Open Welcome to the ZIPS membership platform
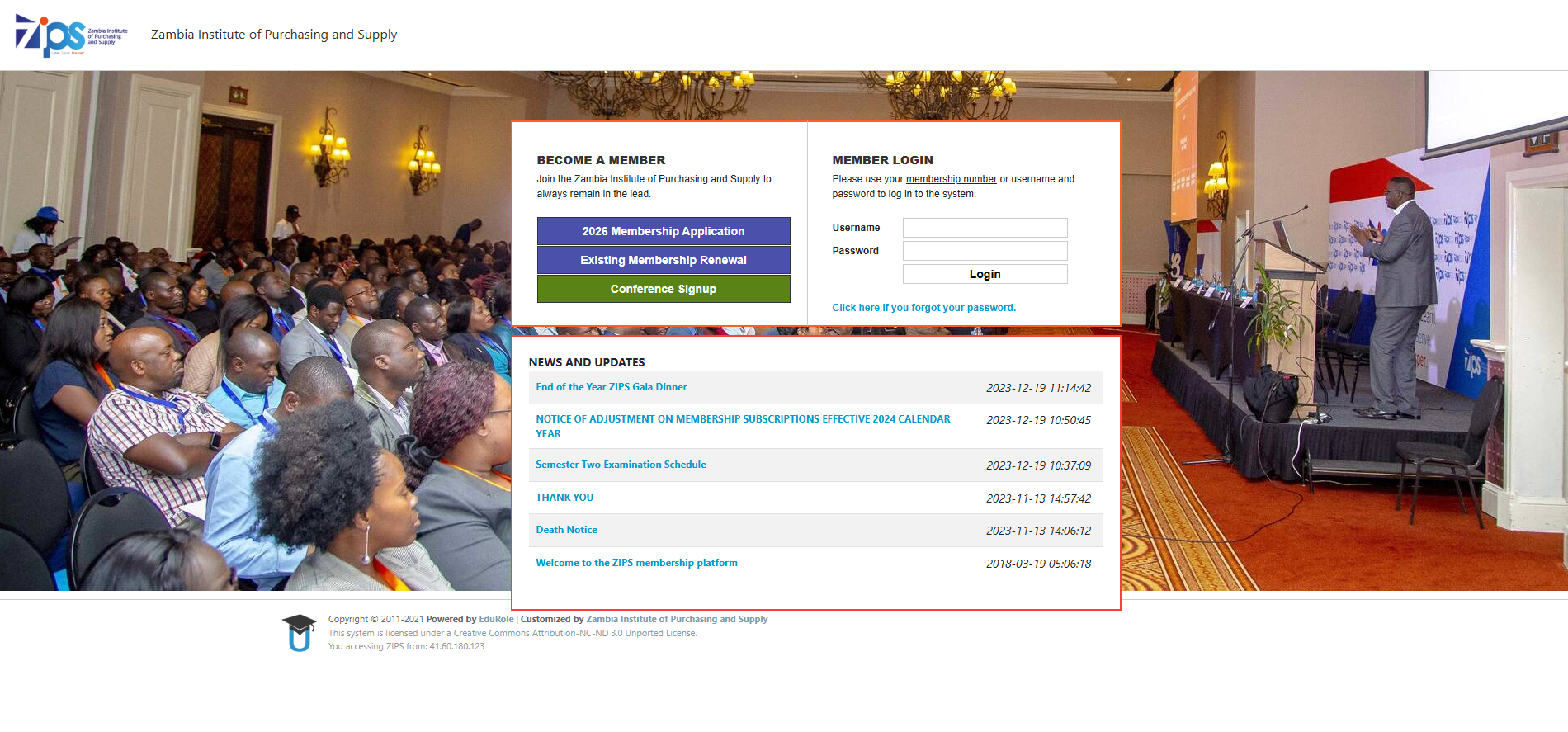The width and height of the screenshot is (1568, 732). (x=636, y=563)
